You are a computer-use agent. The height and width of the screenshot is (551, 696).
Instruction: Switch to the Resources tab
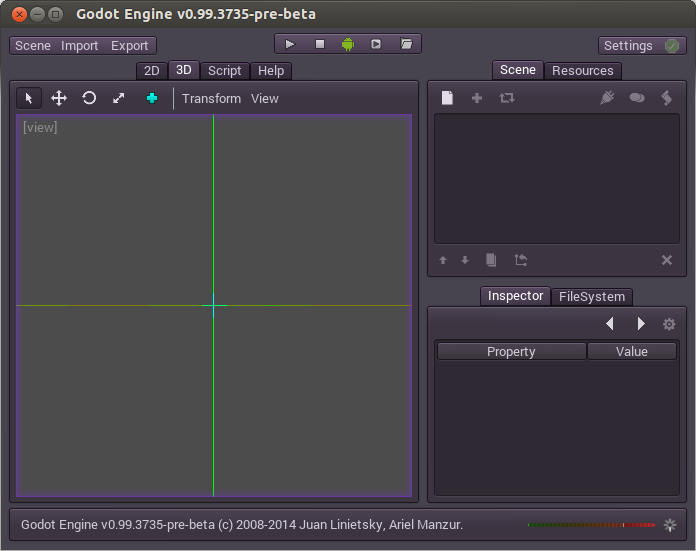(x=582, y=70)
